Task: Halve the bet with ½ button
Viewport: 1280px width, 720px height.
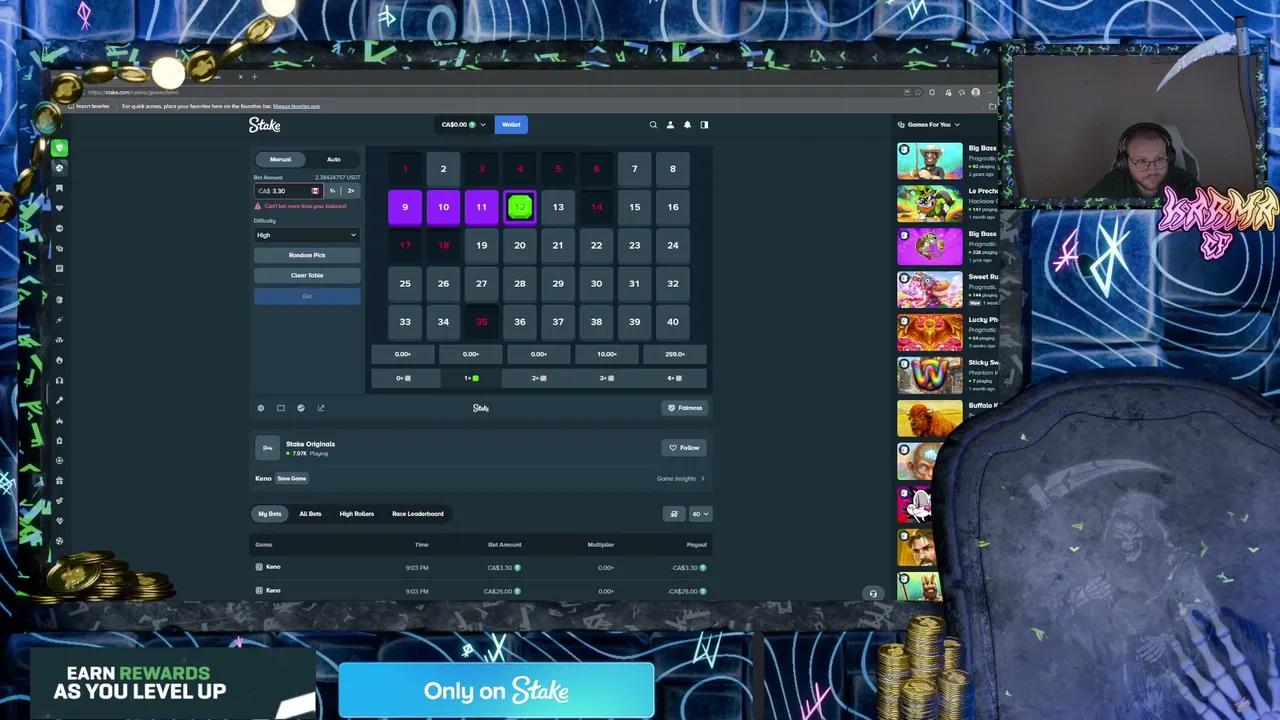Action: click(x=333, y=191)
